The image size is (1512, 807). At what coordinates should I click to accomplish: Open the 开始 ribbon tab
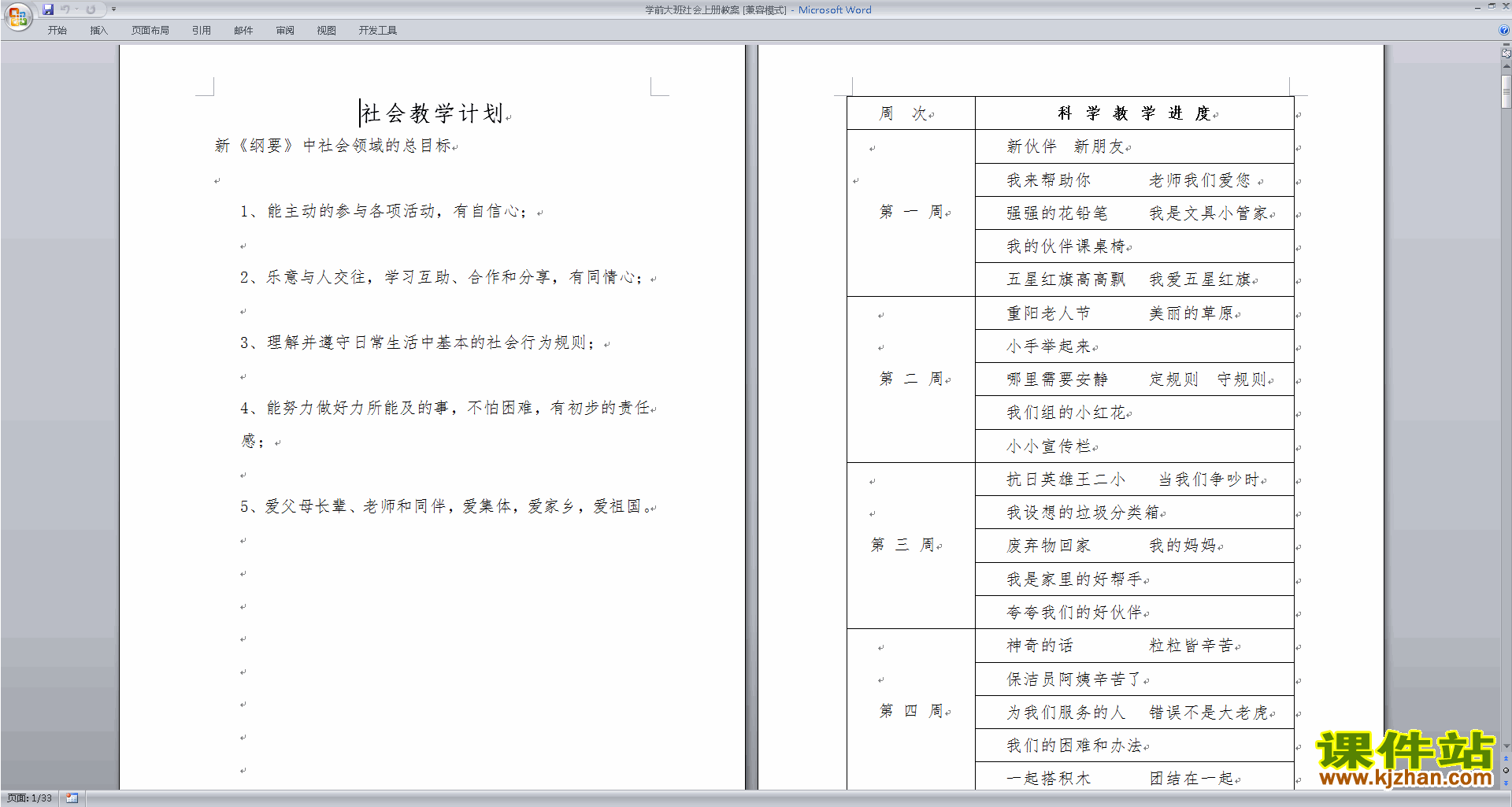click(x=57, y=31)
